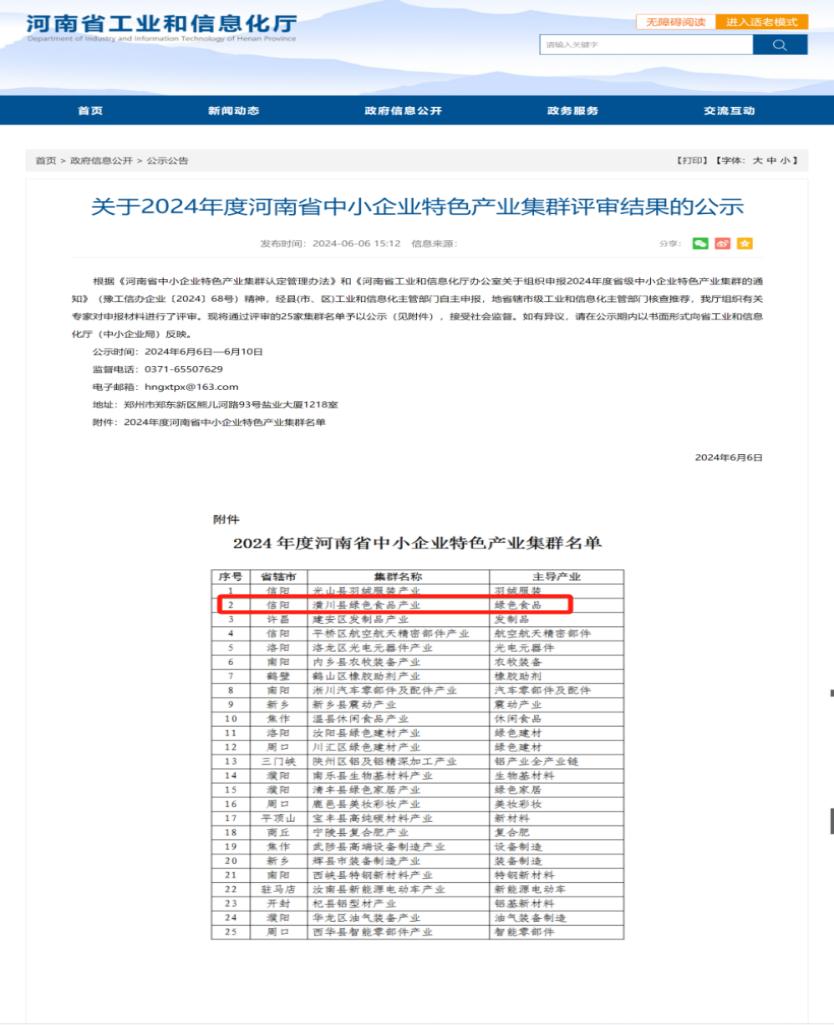Click the date 2024年6月6日 at article end

click(x=729, y=457)
